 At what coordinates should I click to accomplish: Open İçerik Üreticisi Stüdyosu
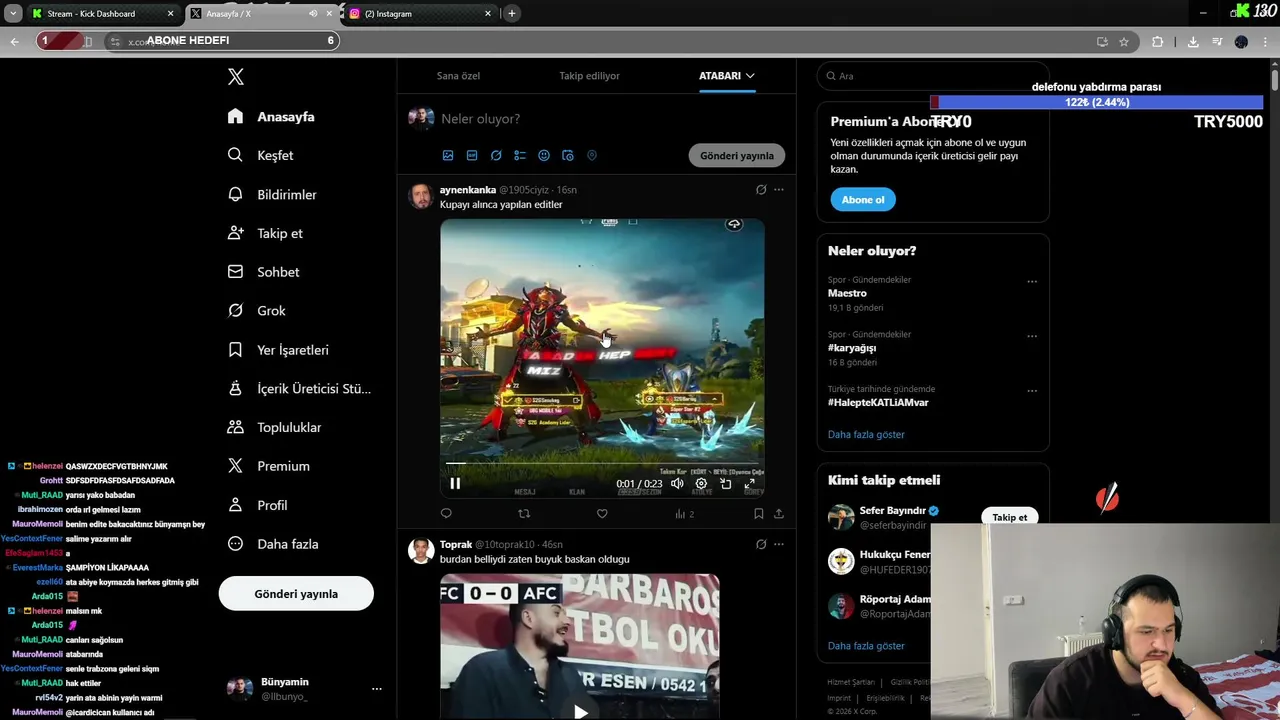pos(299,388)
